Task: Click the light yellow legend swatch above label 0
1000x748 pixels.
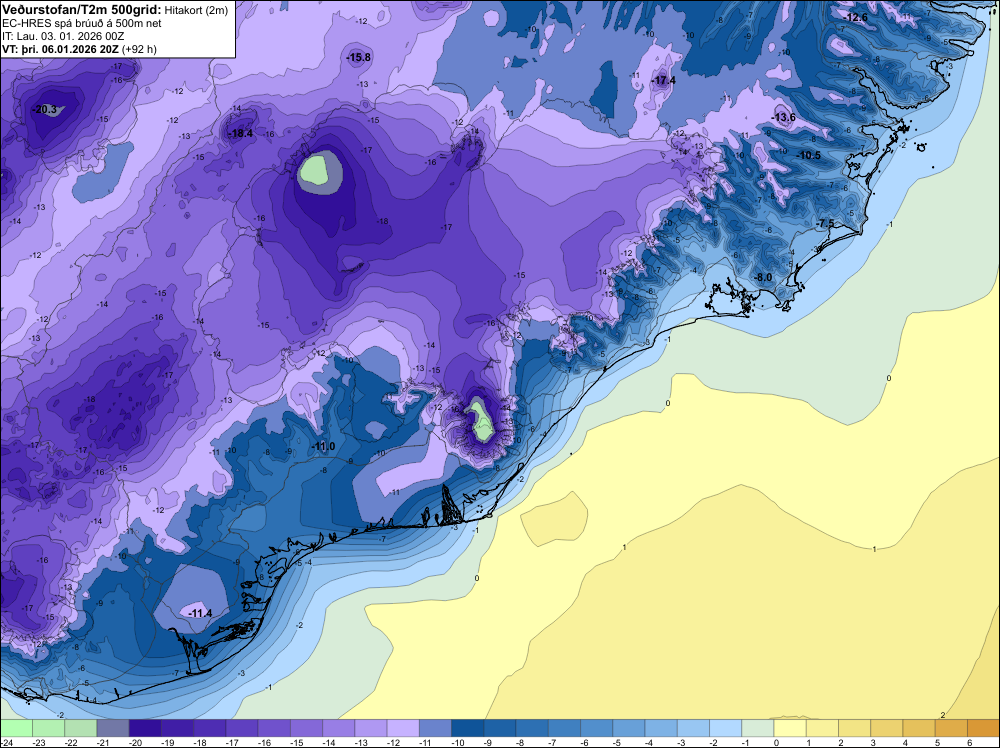Action: coord(790,728)
